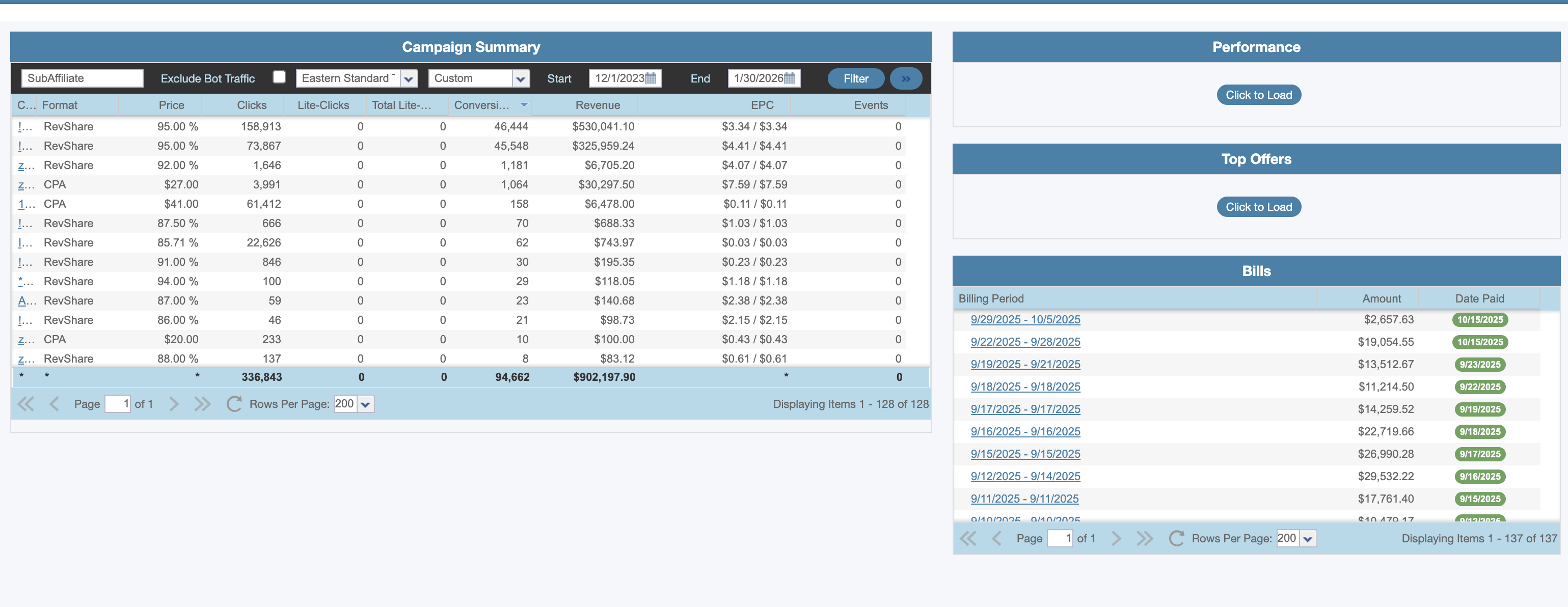Image resolution: width=1568 pixels, height=607 pixels.
Task: Go to the previous Campaign Summary page
Action: (x=54, y=403)
